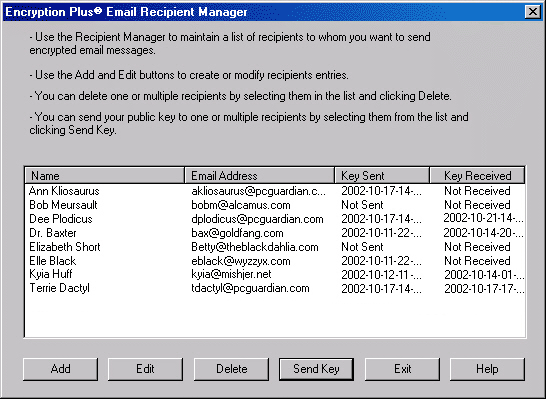
Task: Click Key Received date for Dr. Baxter
Action: pos(484,233)
